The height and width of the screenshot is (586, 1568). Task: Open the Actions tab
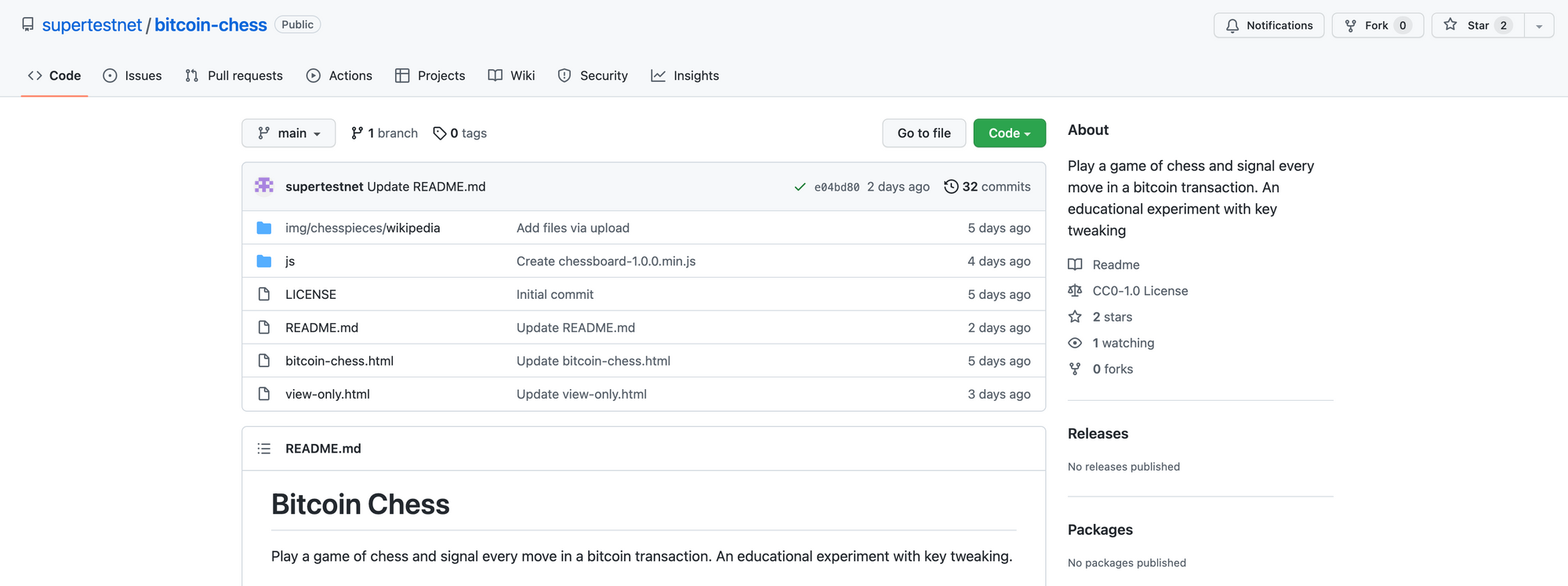(339, 75)
